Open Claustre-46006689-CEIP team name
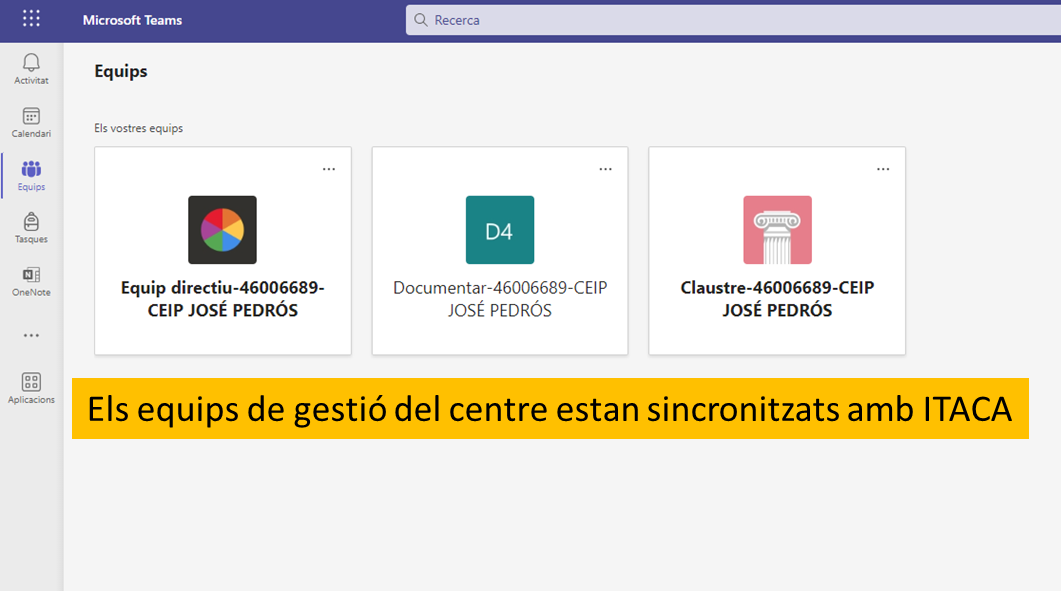This screenshot has width=1061, height=591. click(x=777, y=299)
